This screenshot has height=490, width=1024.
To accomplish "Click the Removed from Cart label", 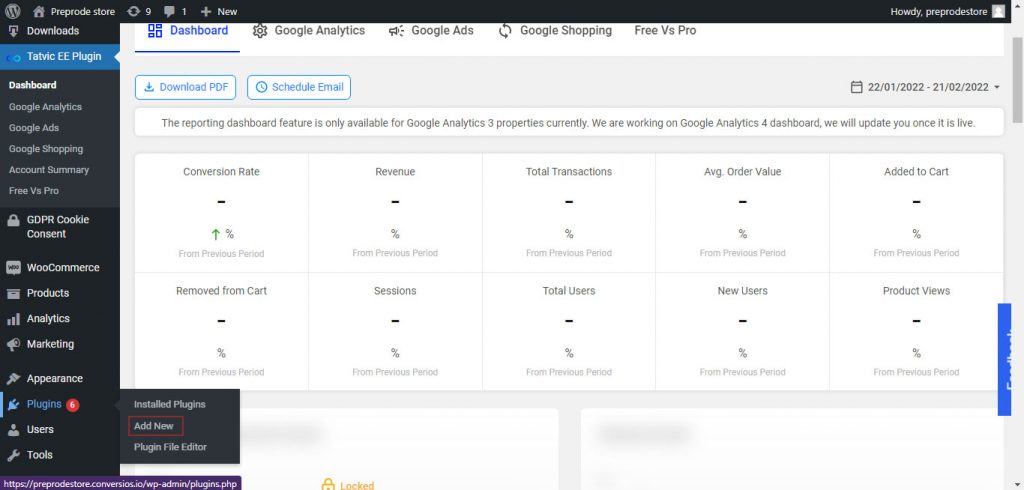I will point(221,291).
